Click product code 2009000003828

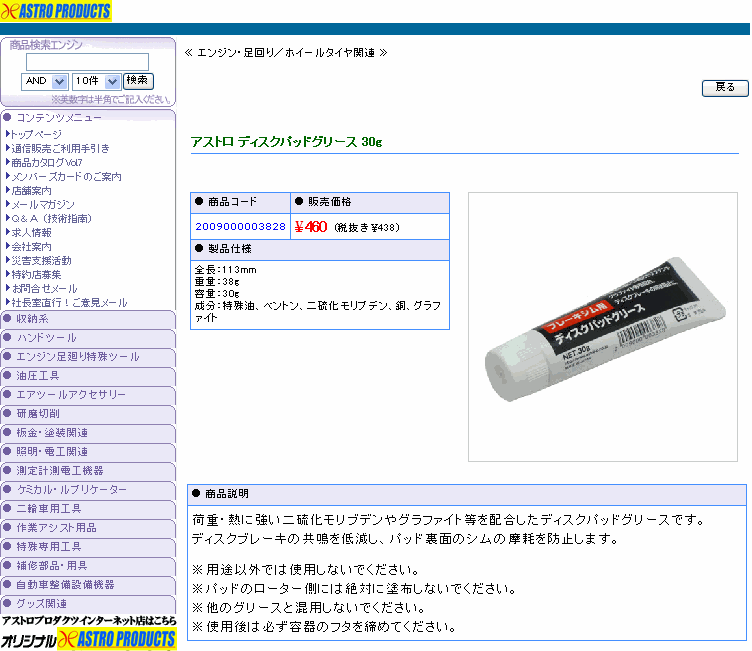tap(240, 226)
